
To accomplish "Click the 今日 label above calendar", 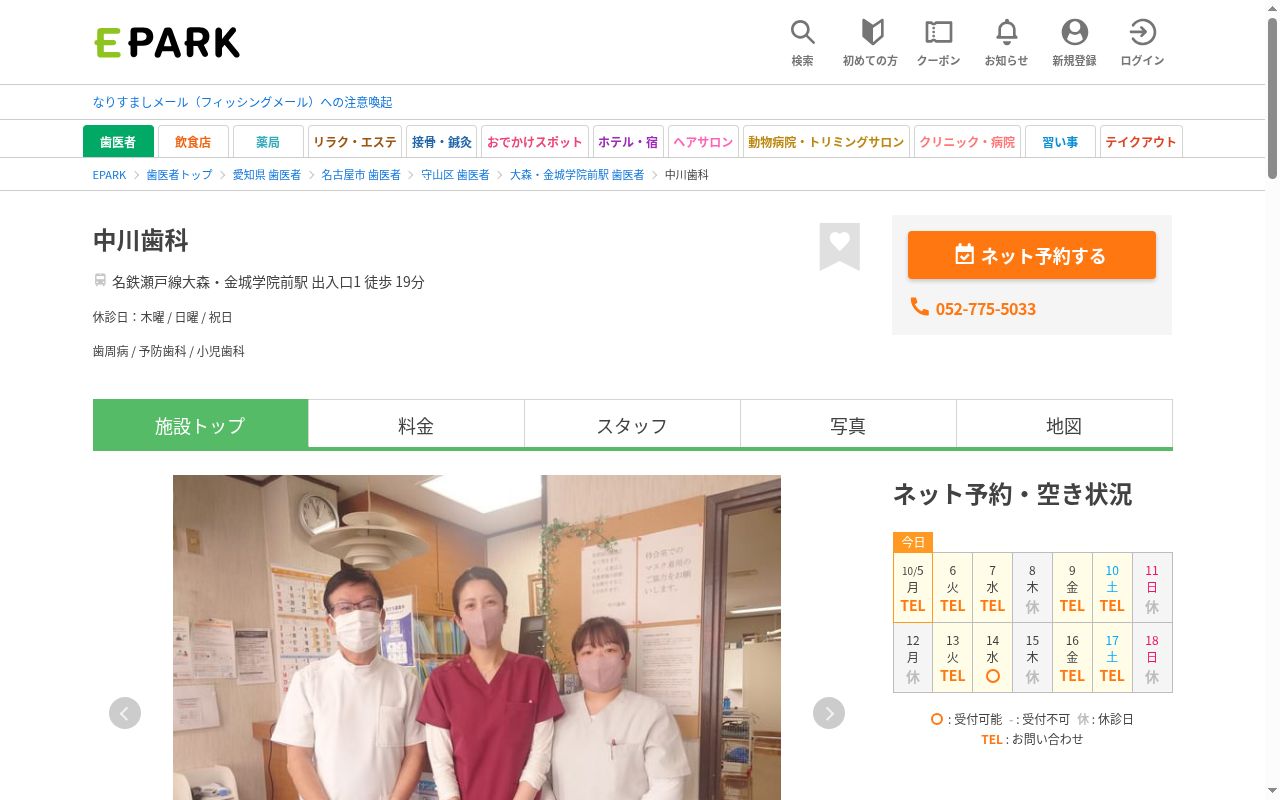I will pyautogui.click(x=913, y=542).
